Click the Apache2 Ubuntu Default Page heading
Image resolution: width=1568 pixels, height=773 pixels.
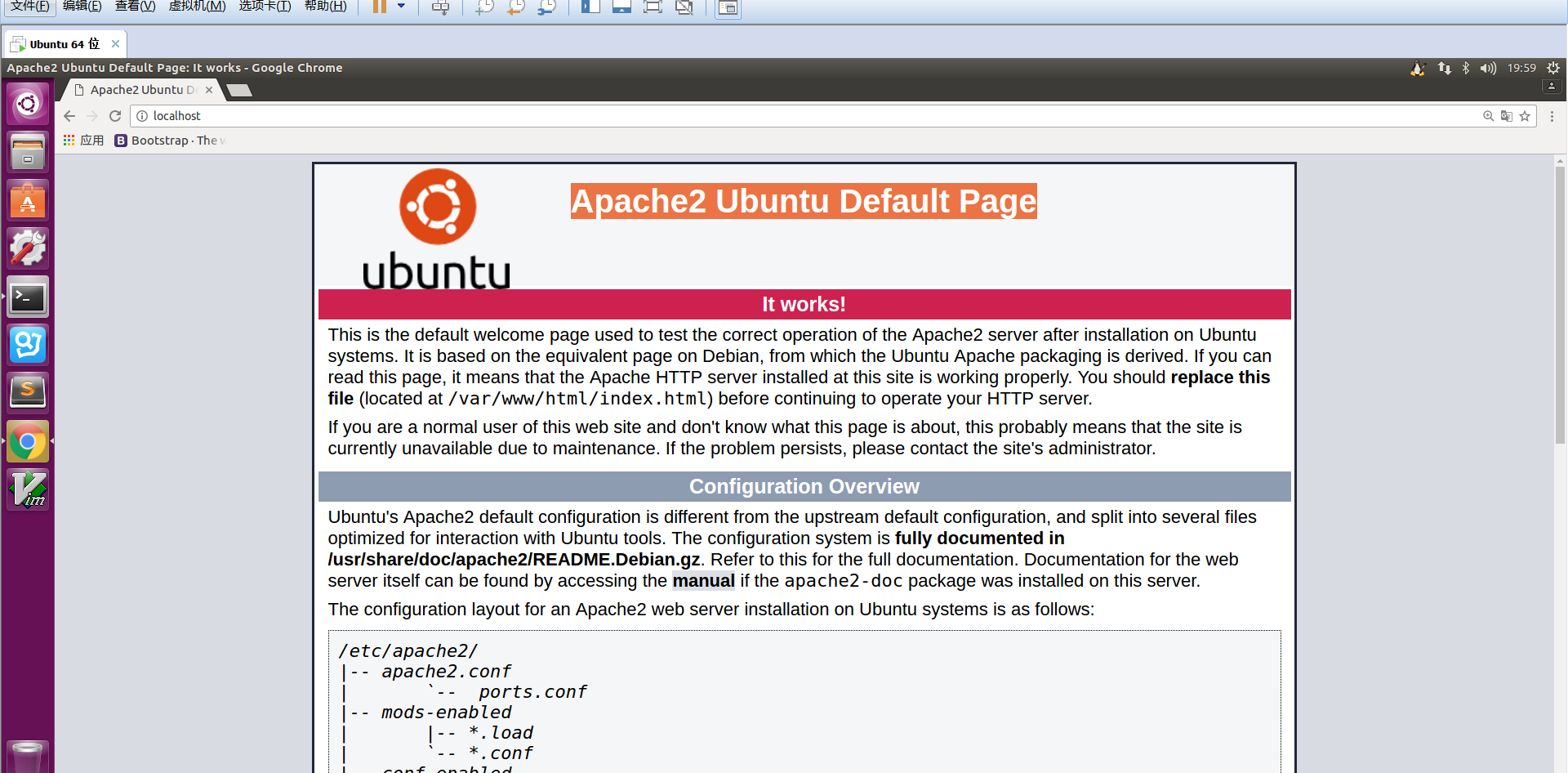[804, 201]
